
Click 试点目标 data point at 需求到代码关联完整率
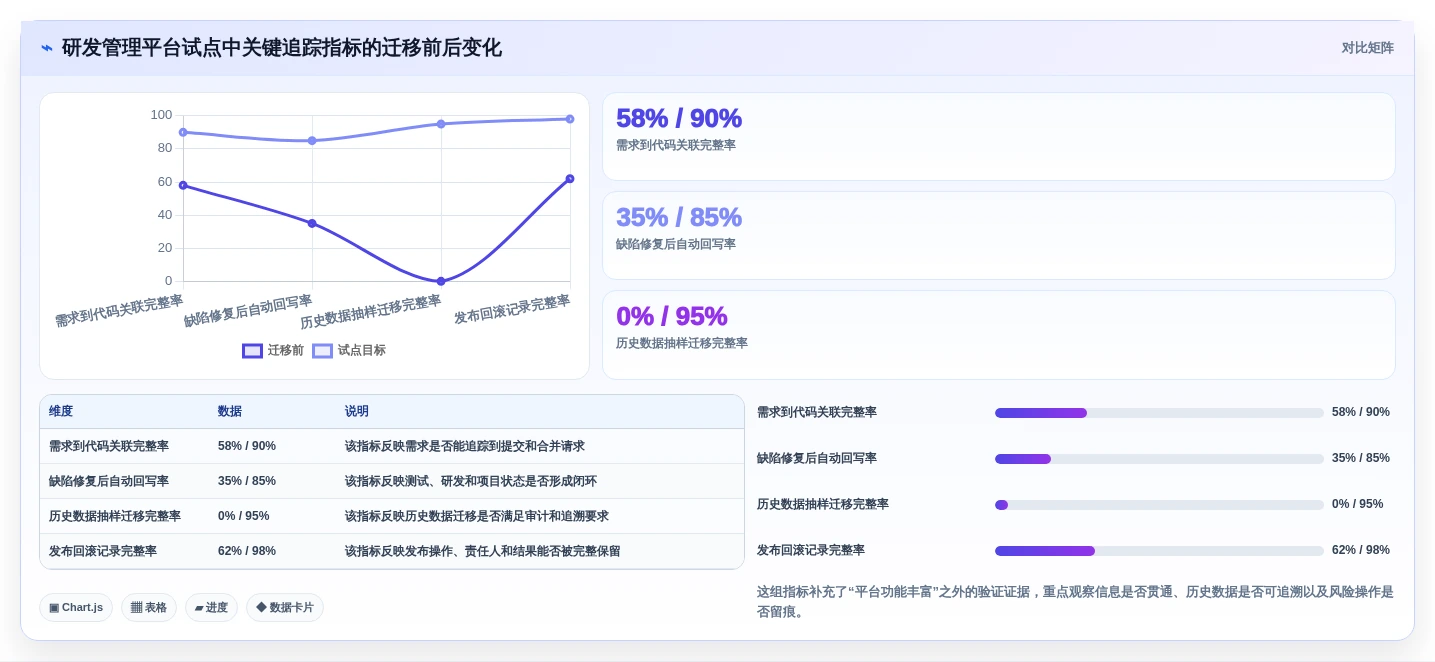[183, 132]
